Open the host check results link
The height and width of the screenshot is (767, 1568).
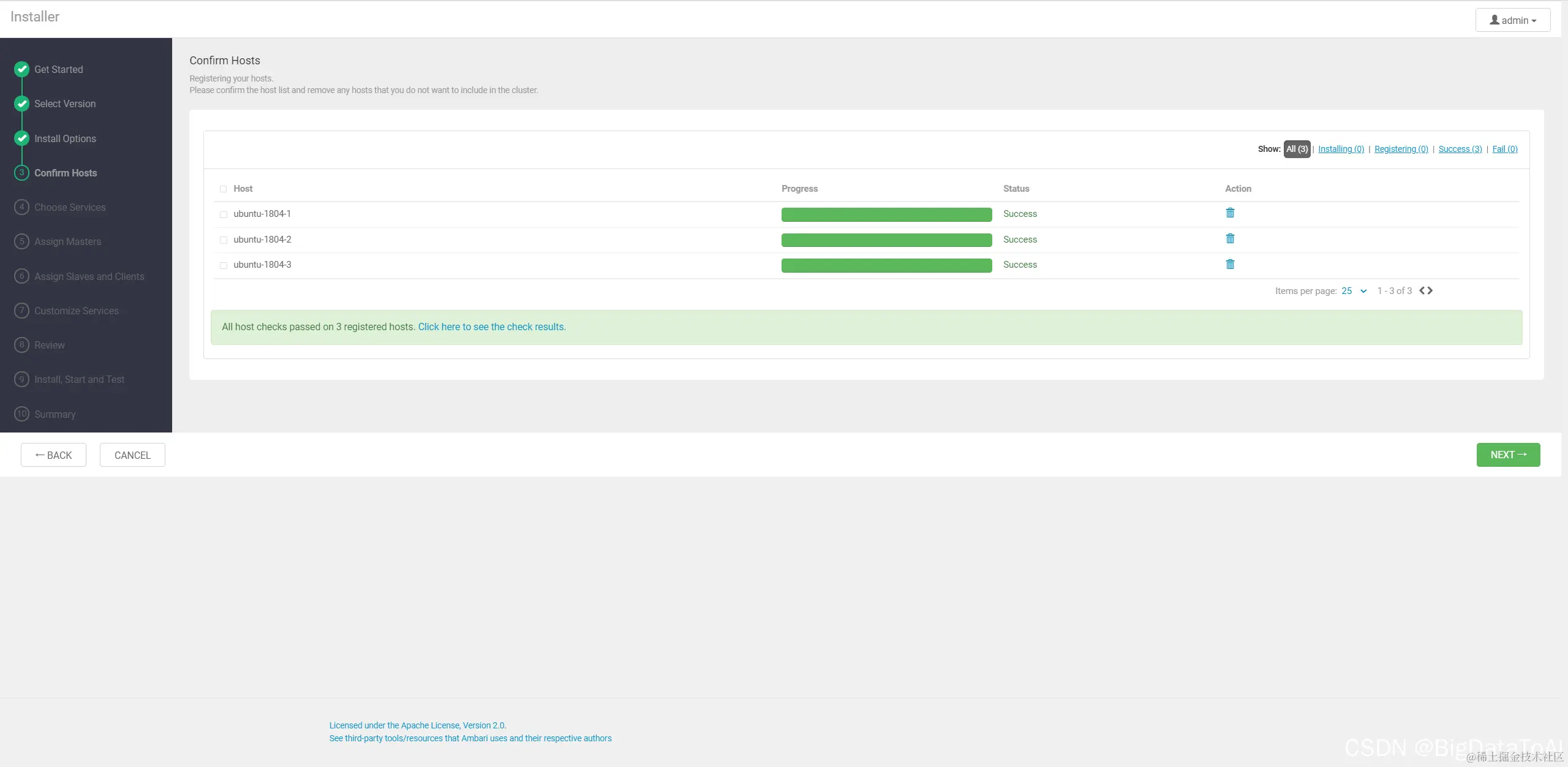[491, 327]
